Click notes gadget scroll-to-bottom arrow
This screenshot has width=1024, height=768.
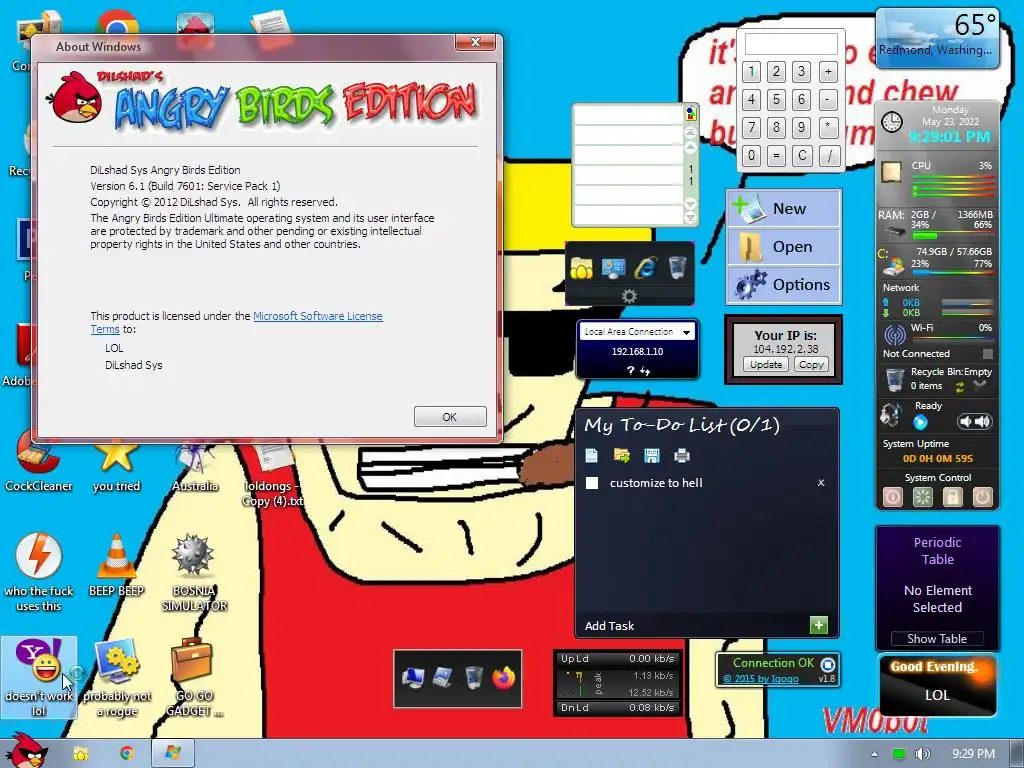tap(690, 218)
